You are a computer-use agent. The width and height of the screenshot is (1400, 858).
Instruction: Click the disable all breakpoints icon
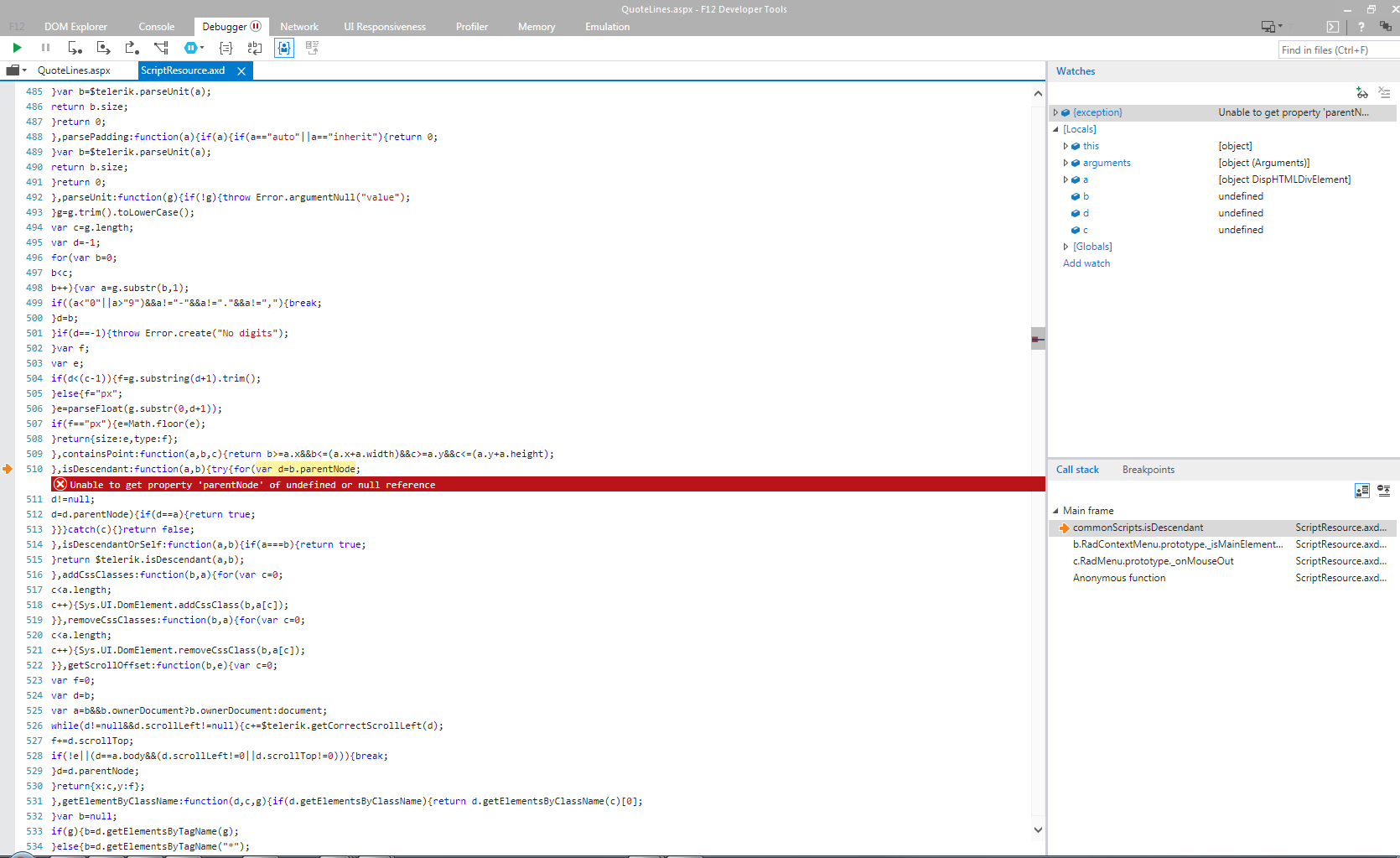pos(1384,491)
